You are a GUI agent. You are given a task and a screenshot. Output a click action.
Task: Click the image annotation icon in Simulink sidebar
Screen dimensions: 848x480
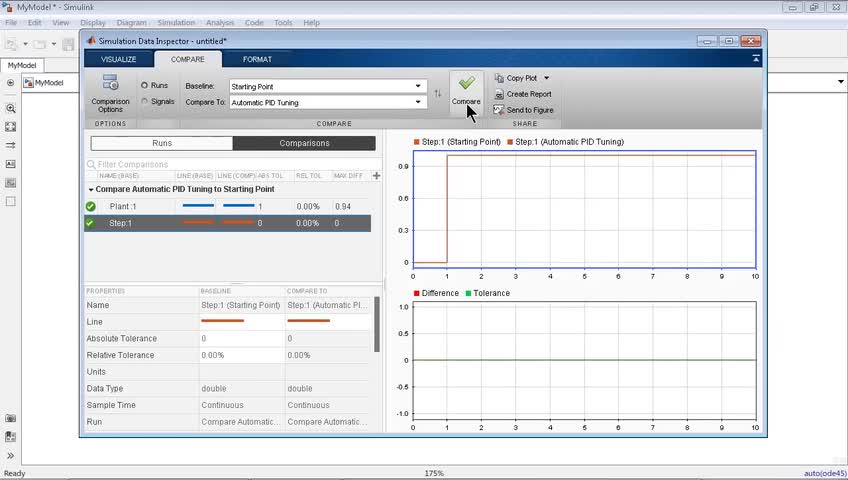coord(10,164)
